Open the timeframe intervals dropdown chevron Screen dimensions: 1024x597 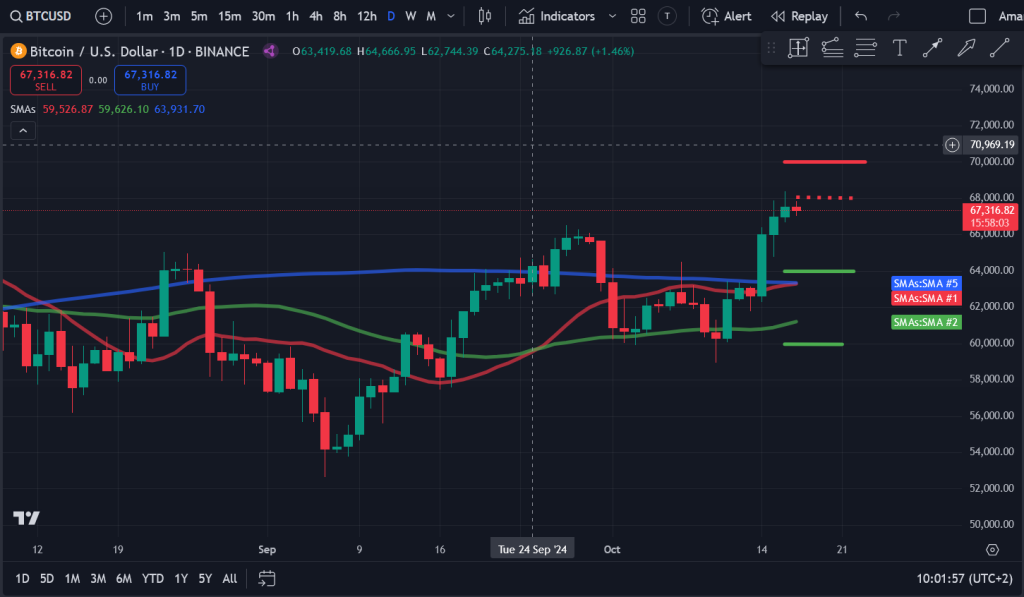coord(450,16)
